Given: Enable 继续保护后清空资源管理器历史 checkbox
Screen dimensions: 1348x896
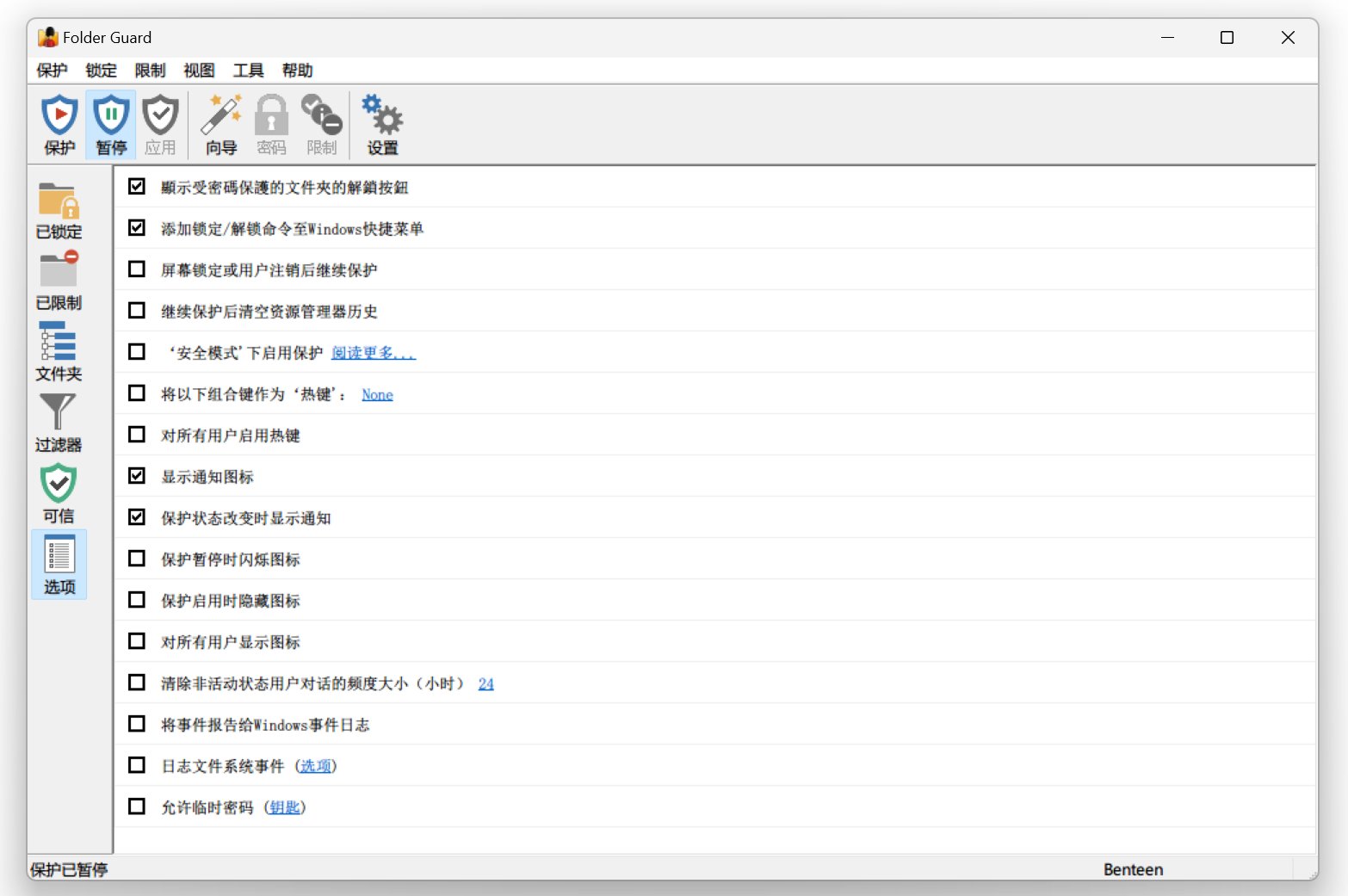Looking at the screenshot, I should [x=137, y=310].
